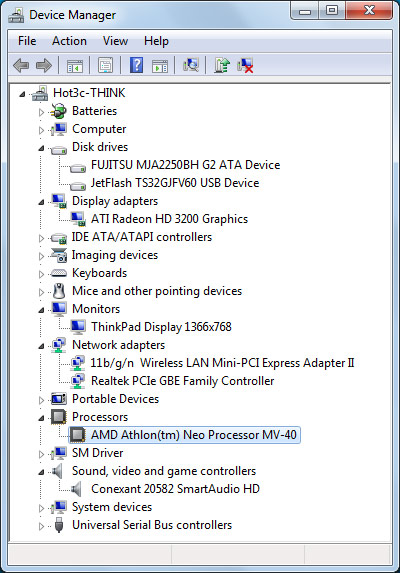This screenshot has height=573, width=400.
Task: Collapse the root Hot3c-THINK node
Action: tap(22, 94)
